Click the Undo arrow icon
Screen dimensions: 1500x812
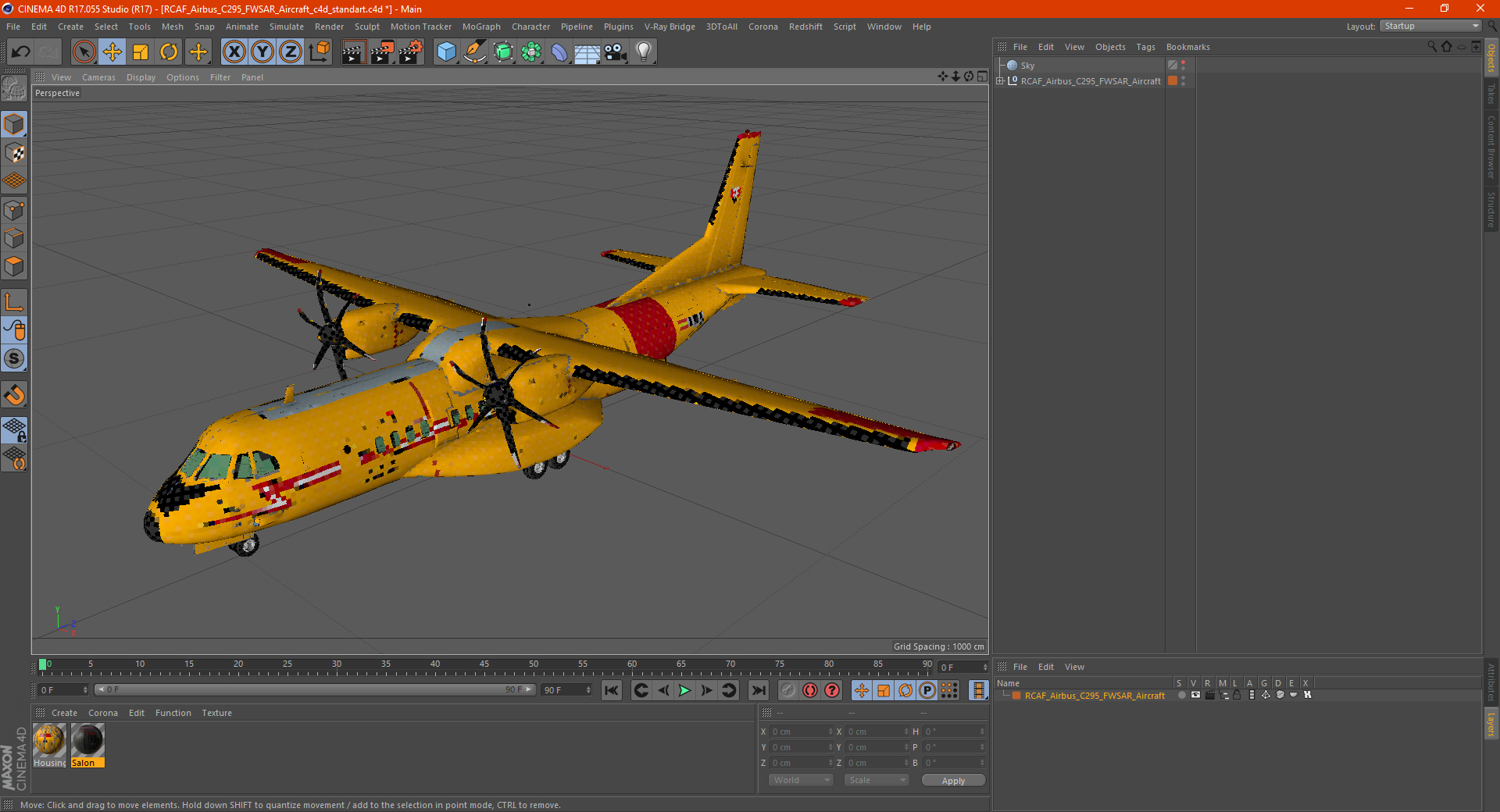tap(21, 52)
